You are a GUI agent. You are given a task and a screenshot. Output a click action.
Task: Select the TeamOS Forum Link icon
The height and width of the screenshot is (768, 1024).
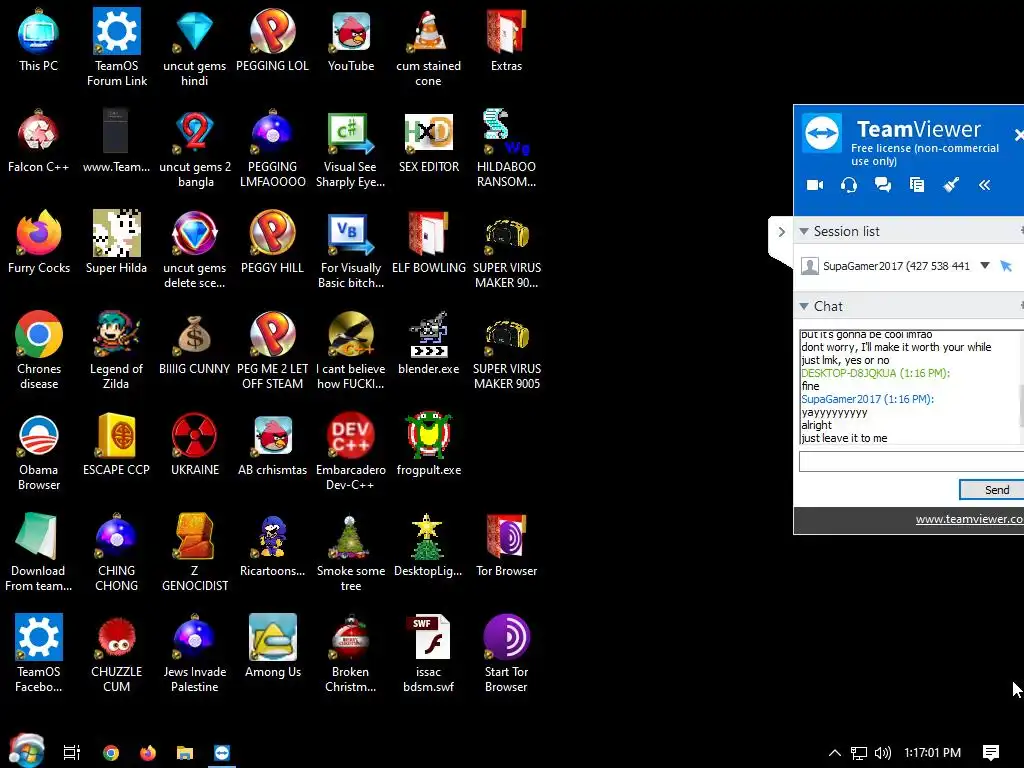pyautogui.click(x=117, y=48)
